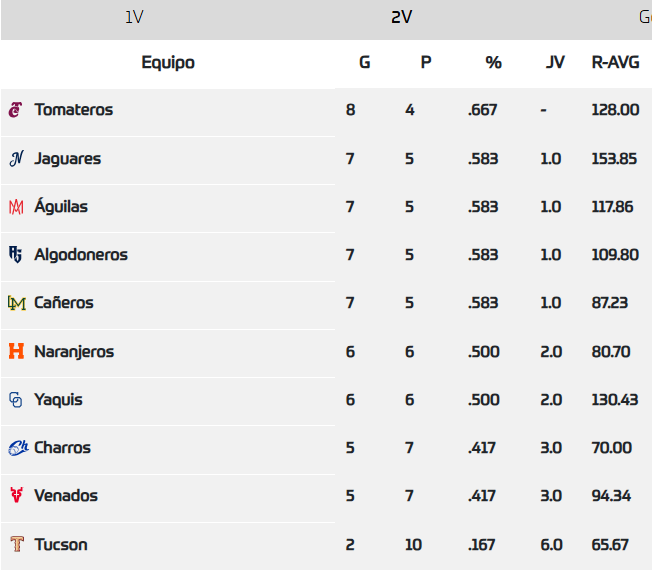This screenshot has height=572, width=652.
Task: Select the 2V standings tab
Action: point(402,17)
